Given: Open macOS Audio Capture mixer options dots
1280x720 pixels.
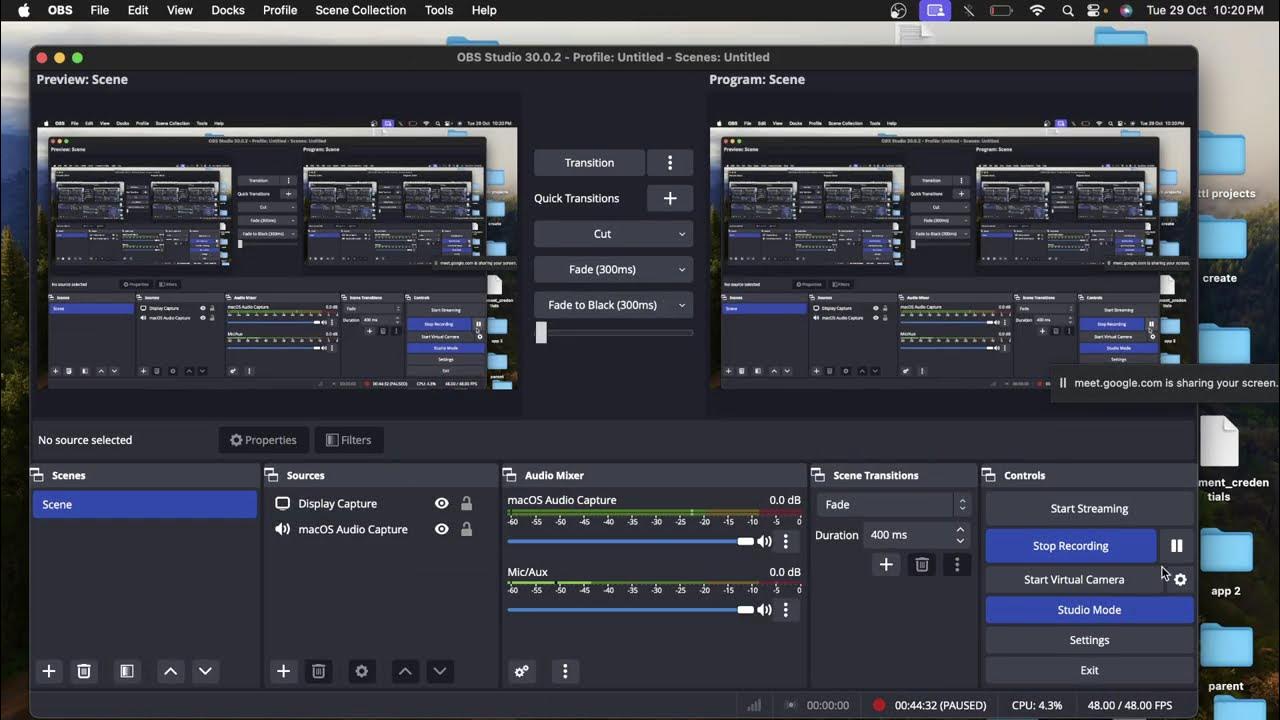Looking at the screenshot, I should tap(786, 541).
